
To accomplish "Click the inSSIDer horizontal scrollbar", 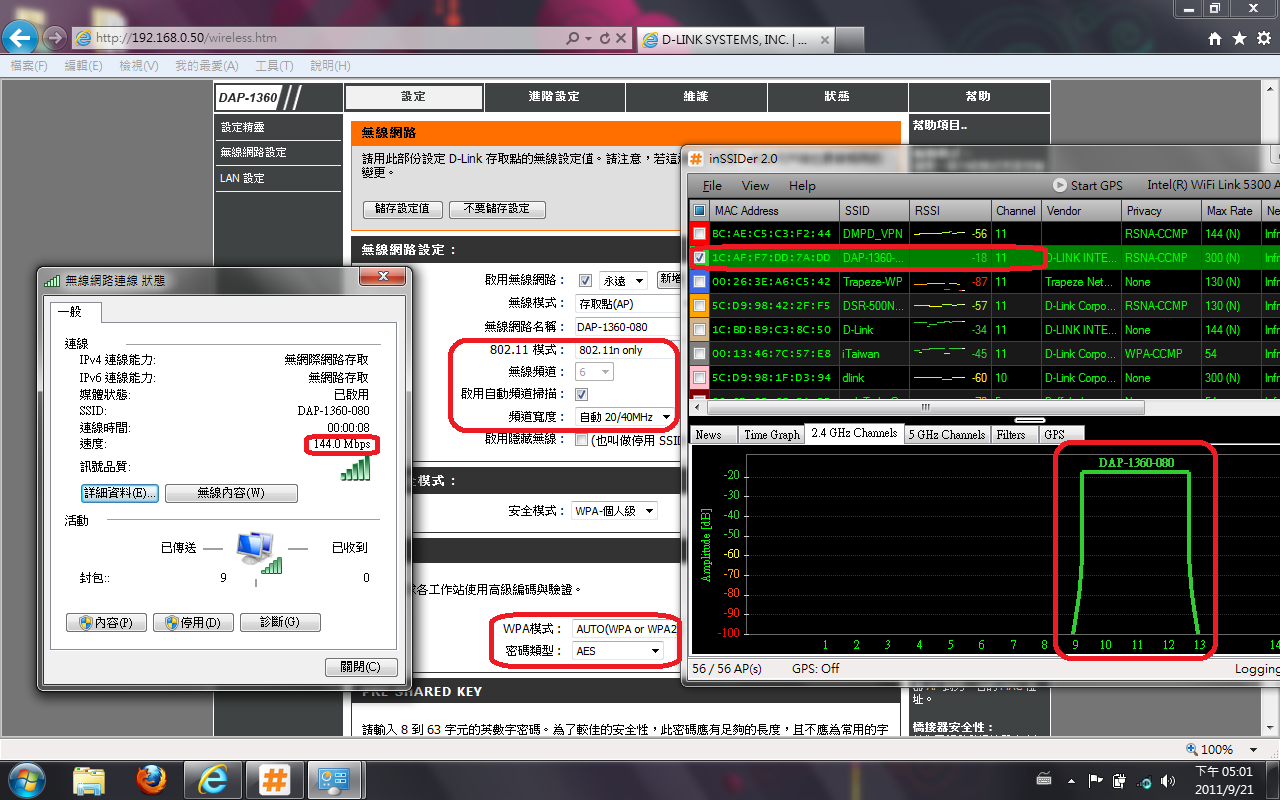I will coord(924,407).
